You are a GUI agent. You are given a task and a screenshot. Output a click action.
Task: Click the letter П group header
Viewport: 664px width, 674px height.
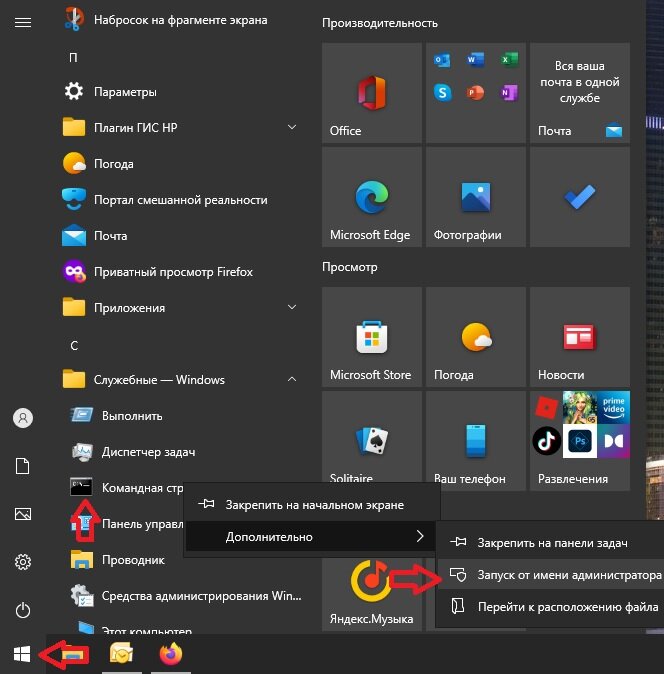73,57
